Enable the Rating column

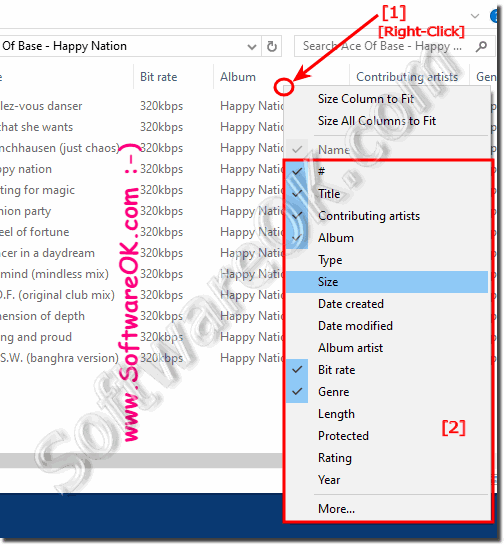click(387, 458)
